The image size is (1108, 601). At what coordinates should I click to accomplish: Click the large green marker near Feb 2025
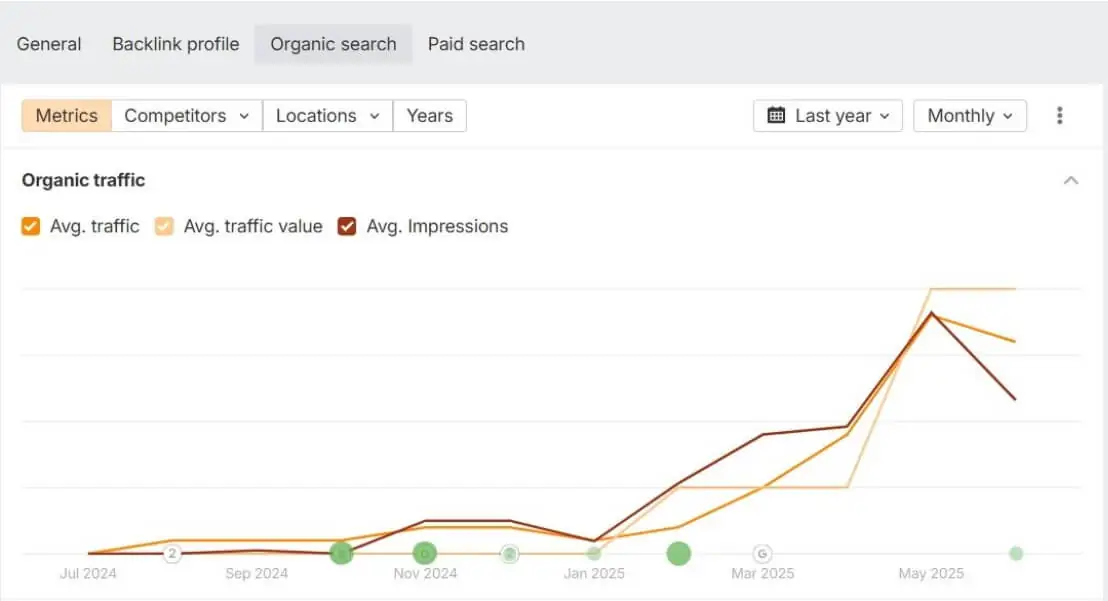(x=678, y=552)
